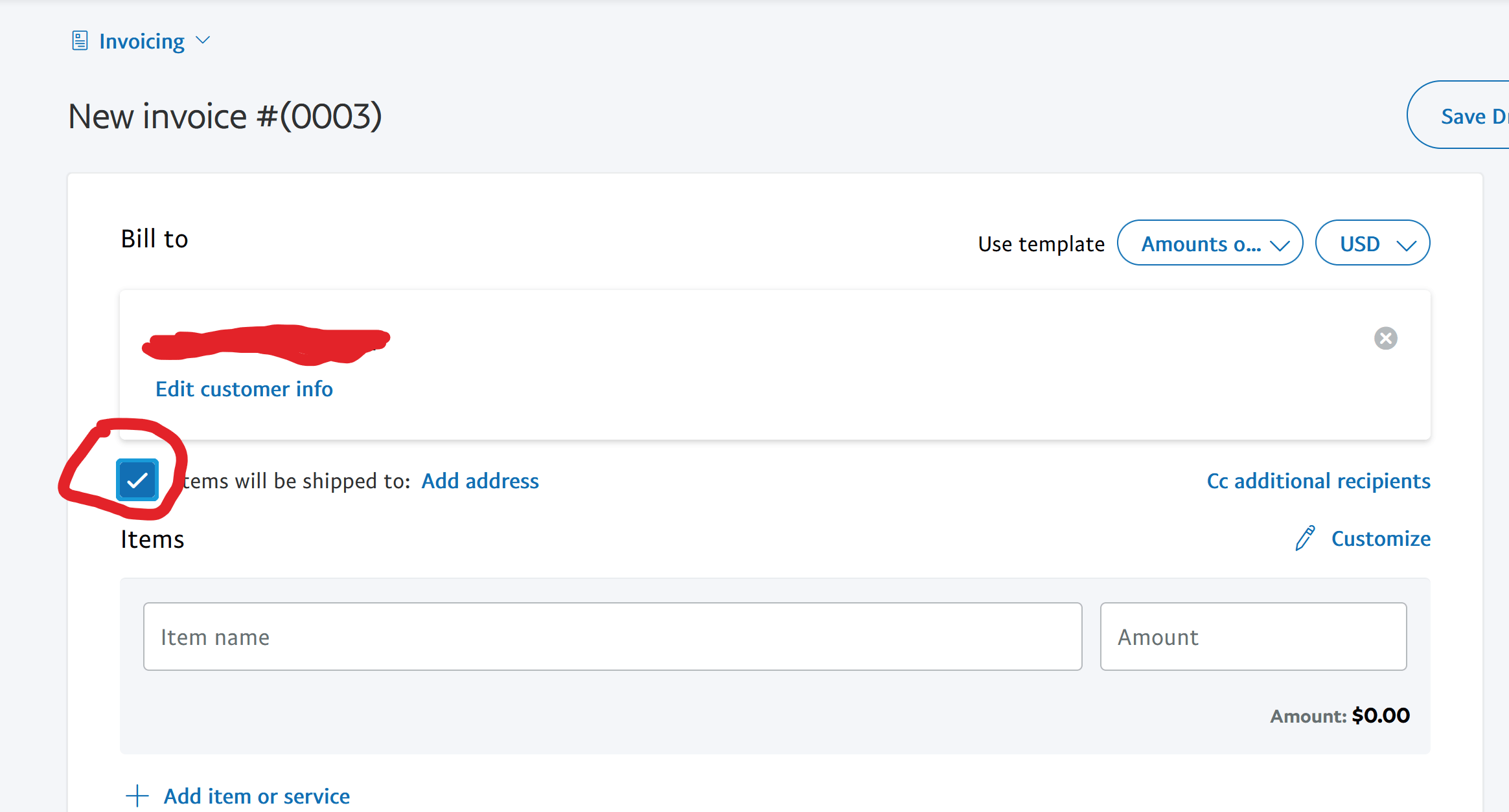Click the Customize pencil icon
Viewport: 1509px width, 812px height.
(1305, 538)
